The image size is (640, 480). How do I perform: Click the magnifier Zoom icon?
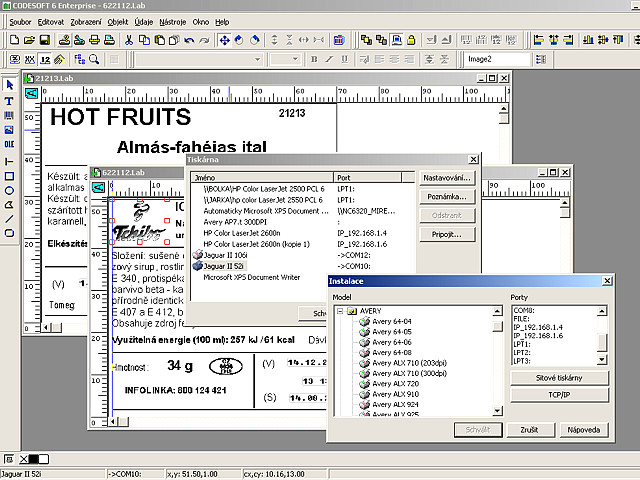click(x=94, y=60)
